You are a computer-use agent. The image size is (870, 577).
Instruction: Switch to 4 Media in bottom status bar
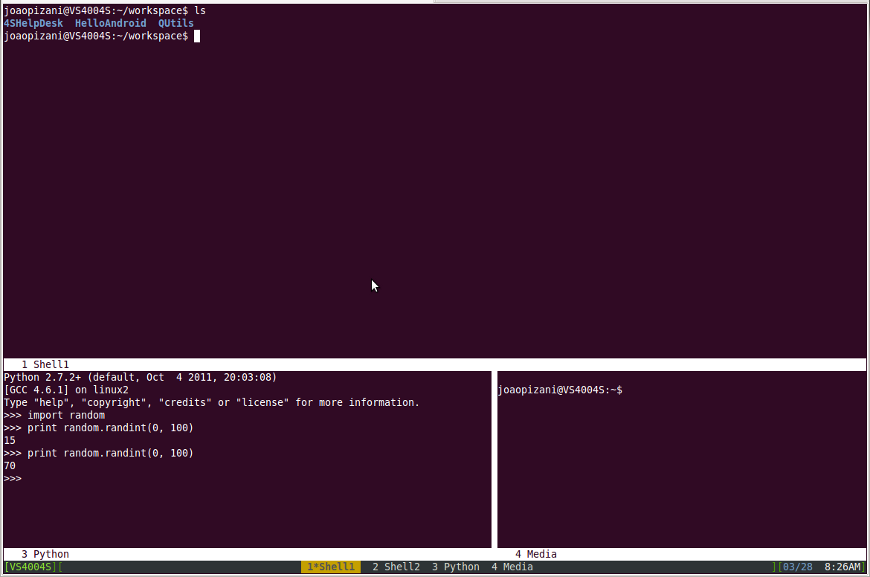(x=512, y=566)
